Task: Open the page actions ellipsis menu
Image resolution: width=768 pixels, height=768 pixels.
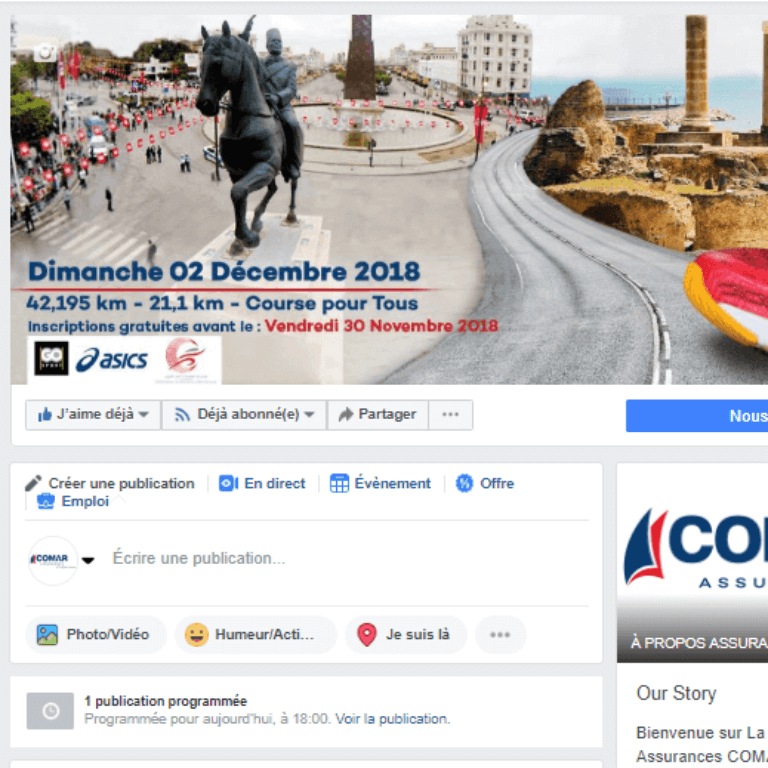Action: click(x=451, y=415)
